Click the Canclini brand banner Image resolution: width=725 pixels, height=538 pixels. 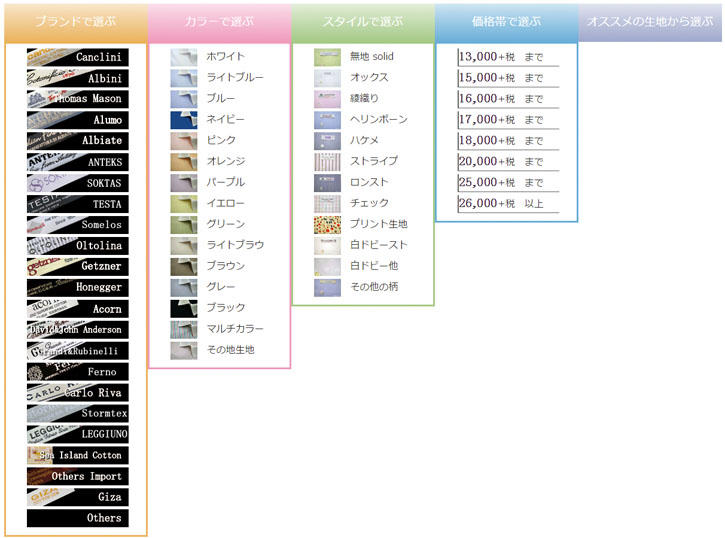pos(76,57)
